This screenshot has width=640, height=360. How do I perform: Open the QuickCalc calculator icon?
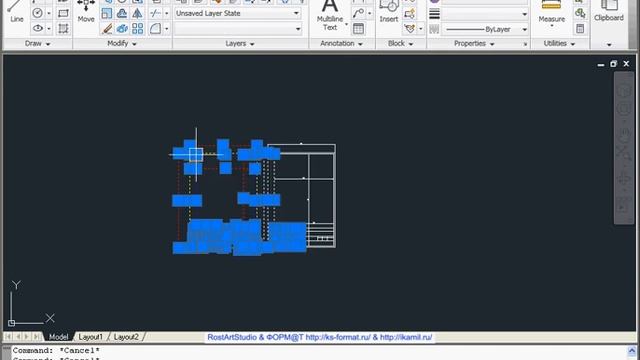tap(580, 28)
